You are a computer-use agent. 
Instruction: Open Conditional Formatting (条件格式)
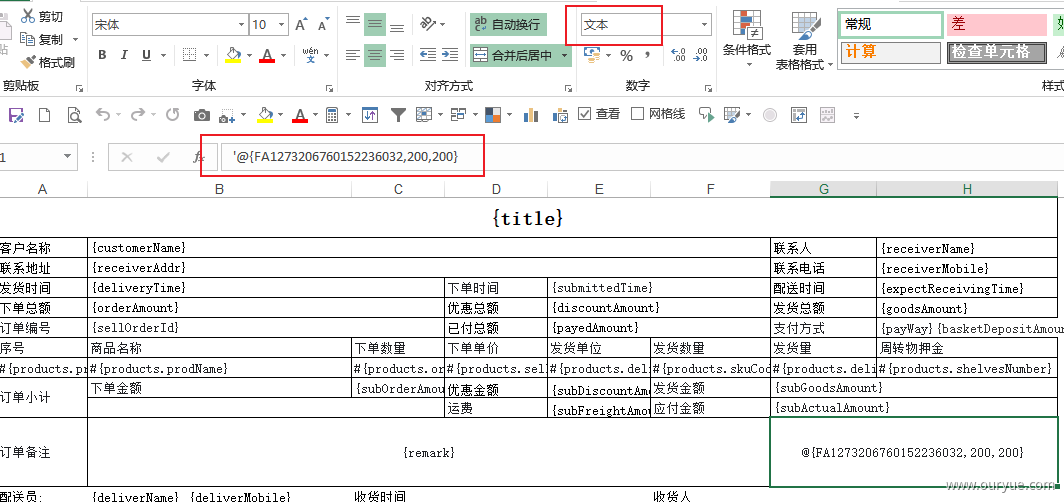pyautogui.click(x=747, y=39)
